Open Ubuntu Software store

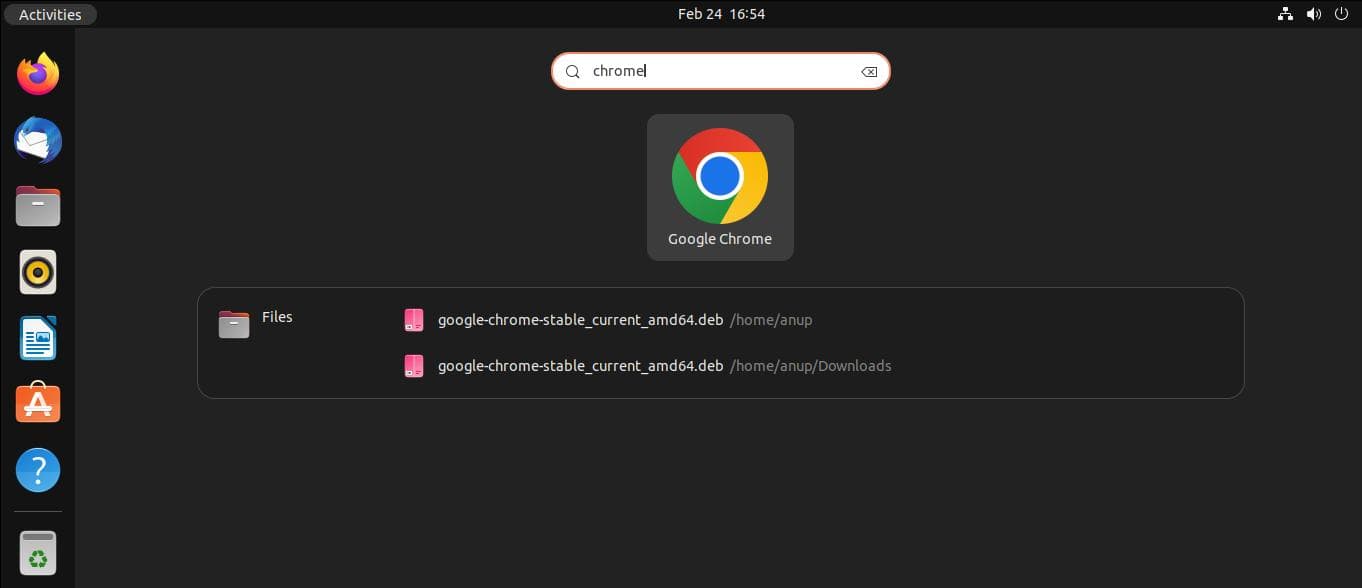pyautogui.click(x=38, y=404)
